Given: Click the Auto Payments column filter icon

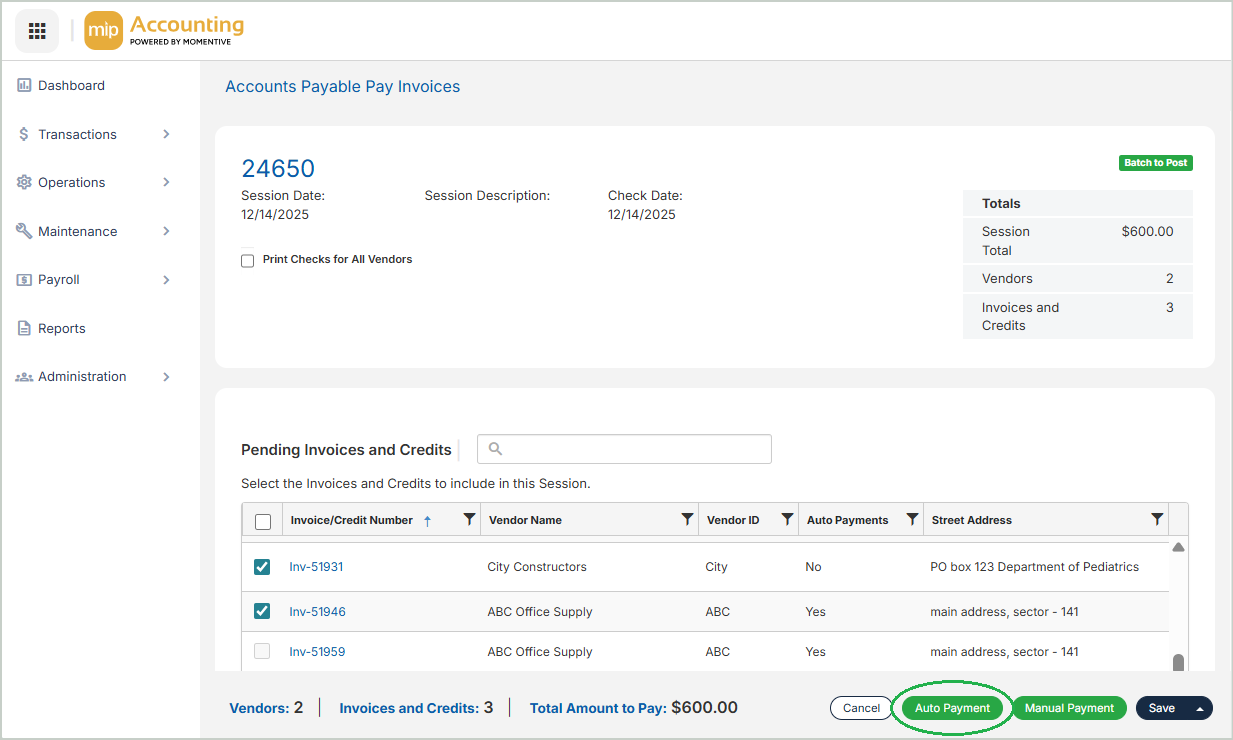Looking at the screenshot, I should (912, 520).
